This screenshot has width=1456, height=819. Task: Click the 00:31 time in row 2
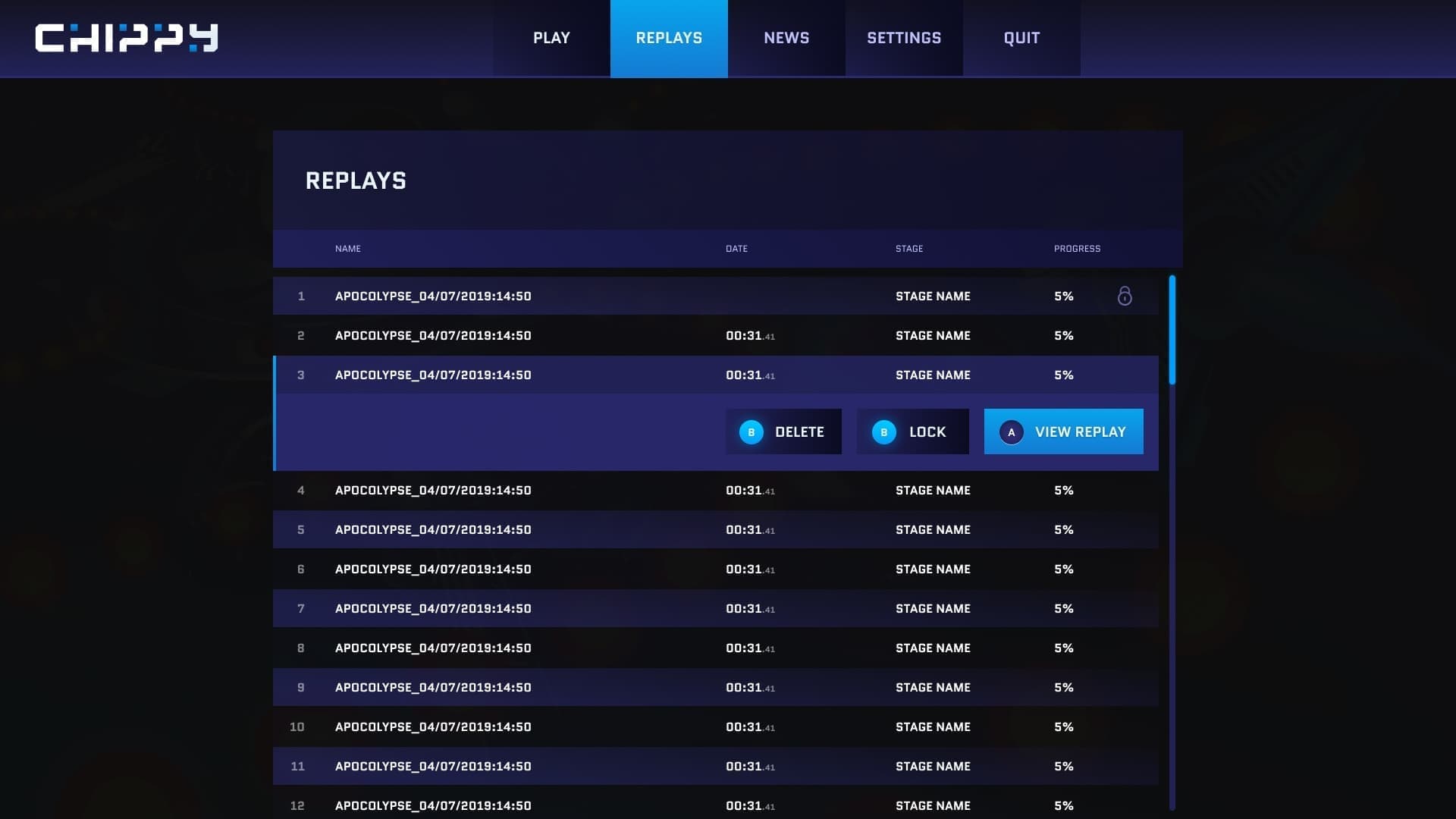click(750, 335)
